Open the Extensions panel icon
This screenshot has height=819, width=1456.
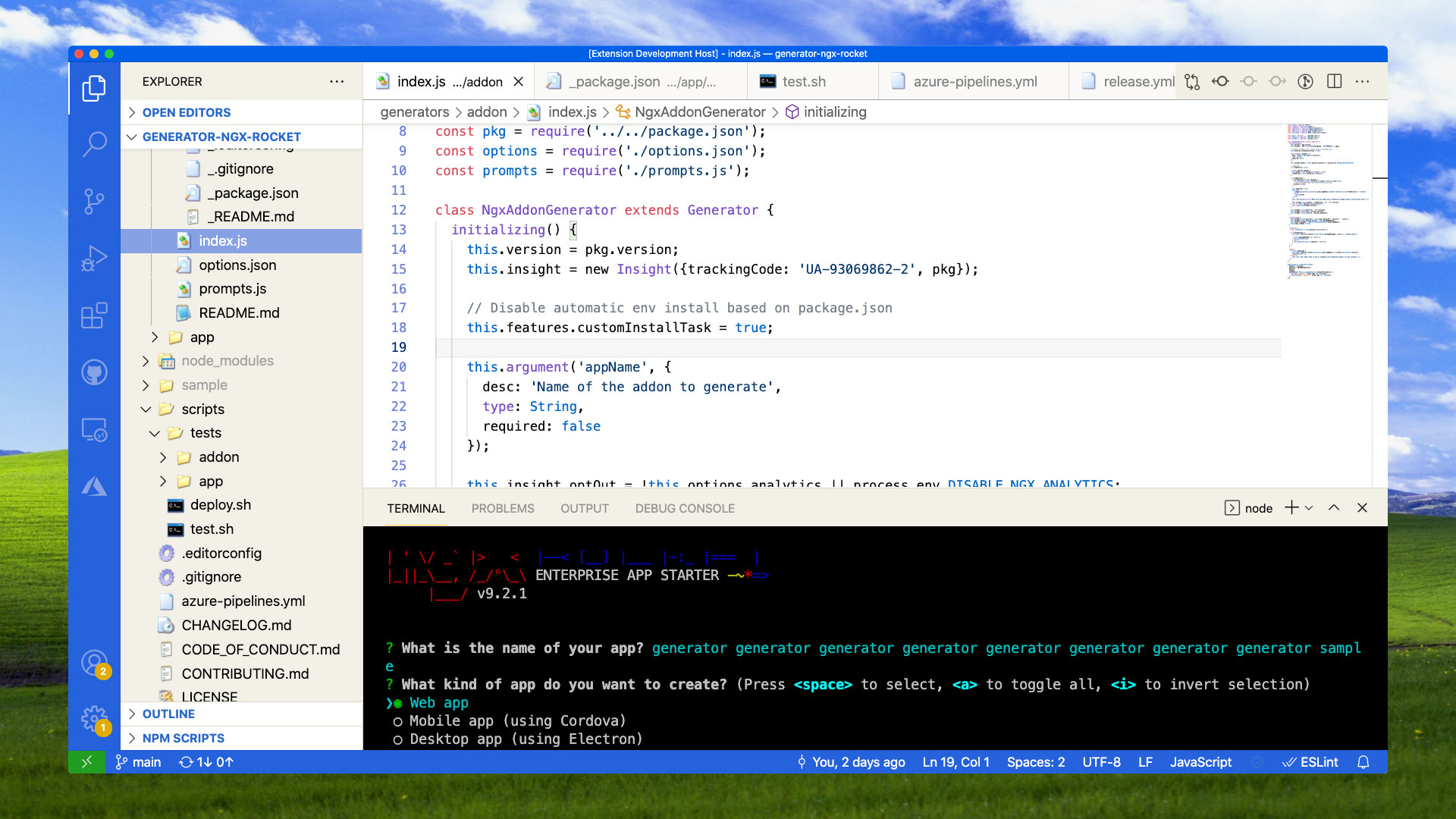coord(95,317)
